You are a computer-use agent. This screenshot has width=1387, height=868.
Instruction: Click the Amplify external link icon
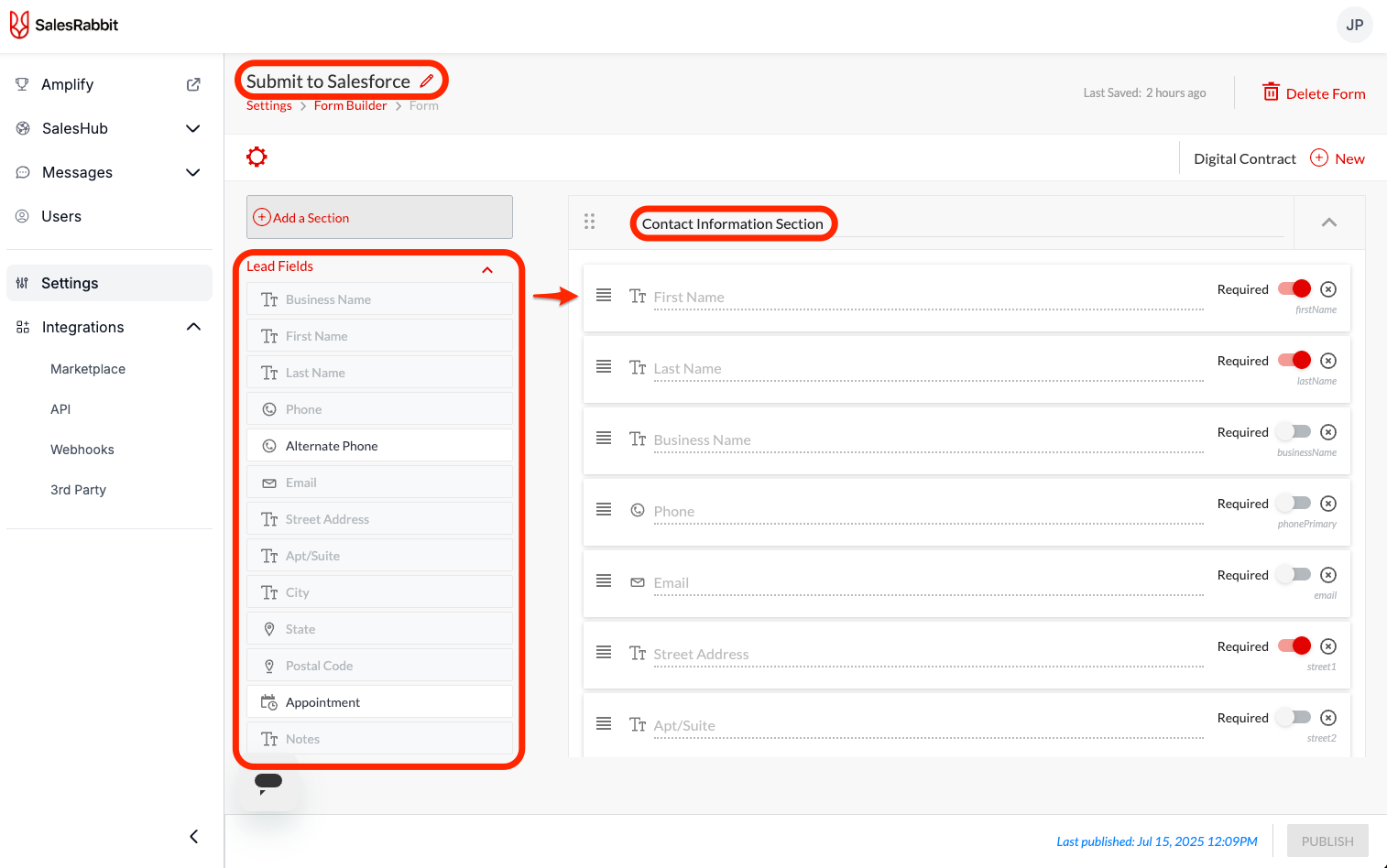193,84
